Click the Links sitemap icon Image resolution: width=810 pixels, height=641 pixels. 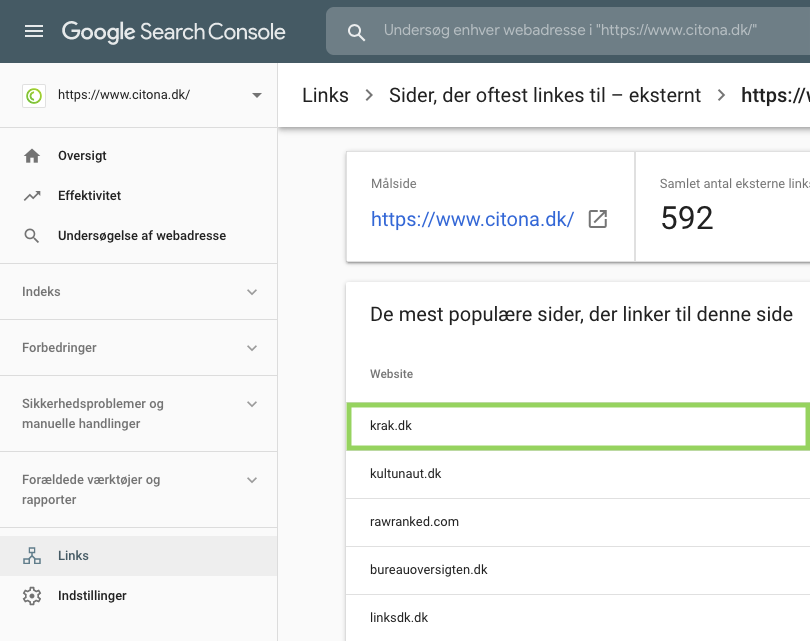pos(32,556)
